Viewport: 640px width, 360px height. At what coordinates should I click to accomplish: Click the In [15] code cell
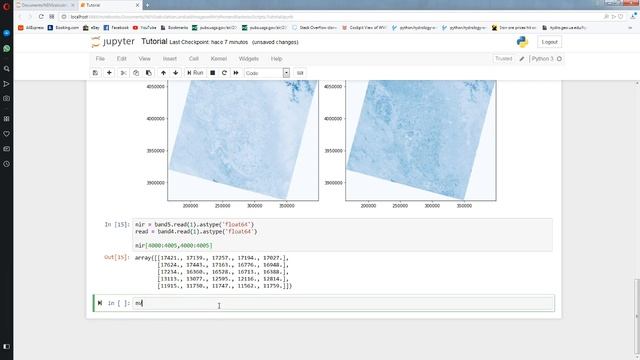tap(342, 235)
